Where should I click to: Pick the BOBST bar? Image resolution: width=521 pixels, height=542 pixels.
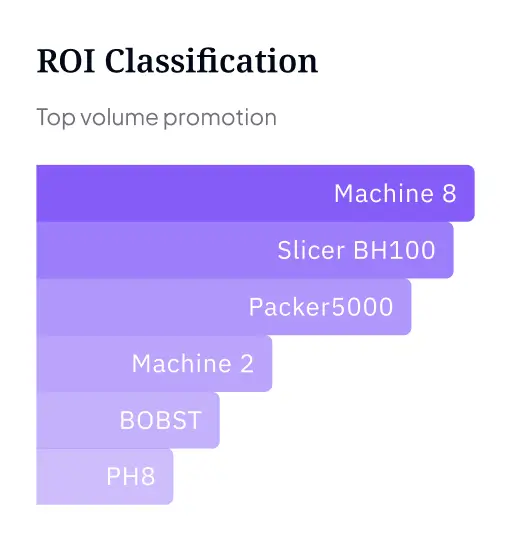[x=128, y=420]
